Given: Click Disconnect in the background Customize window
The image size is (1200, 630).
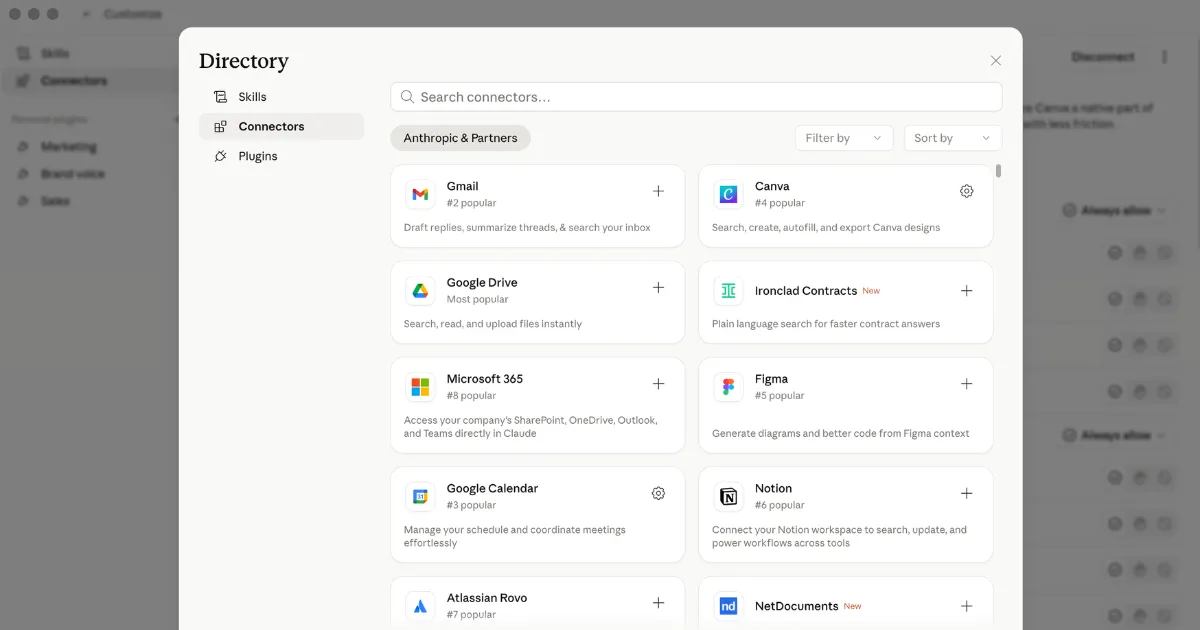Looking at the screenshot, I should click(x=1103, y=57).
